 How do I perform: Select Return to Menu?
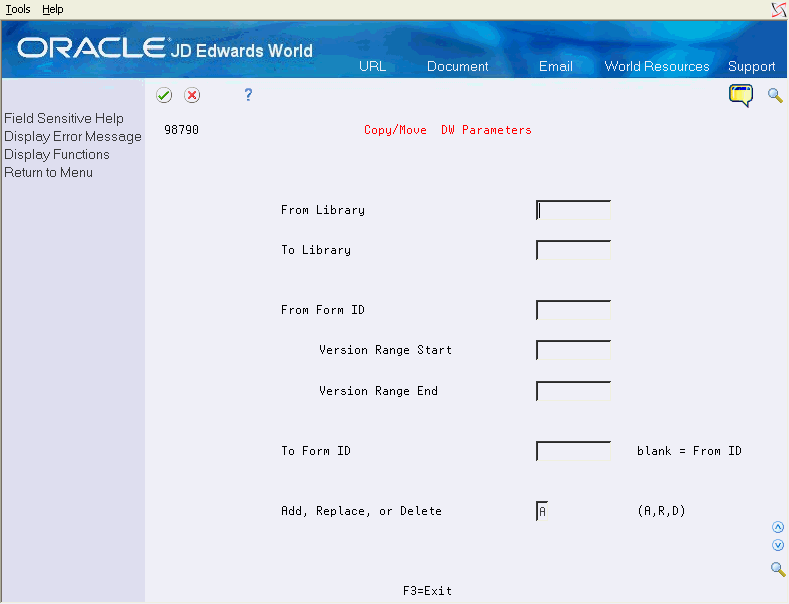tap(48, 173)
